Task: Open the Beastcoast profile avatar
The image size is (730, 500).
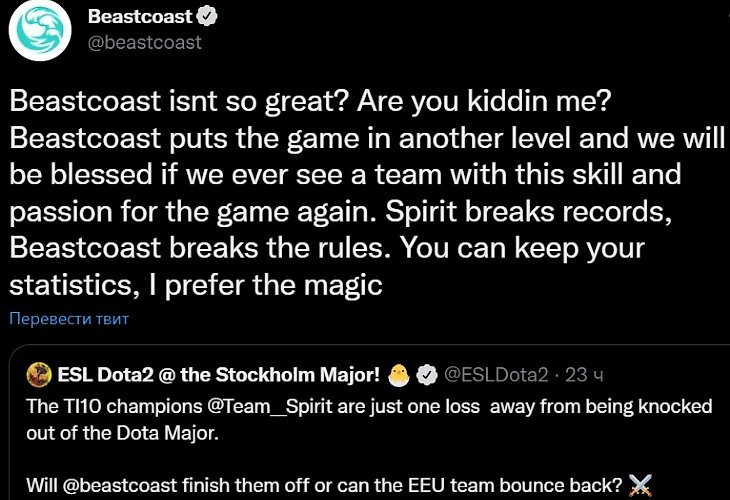Action: tap(39, 28)
